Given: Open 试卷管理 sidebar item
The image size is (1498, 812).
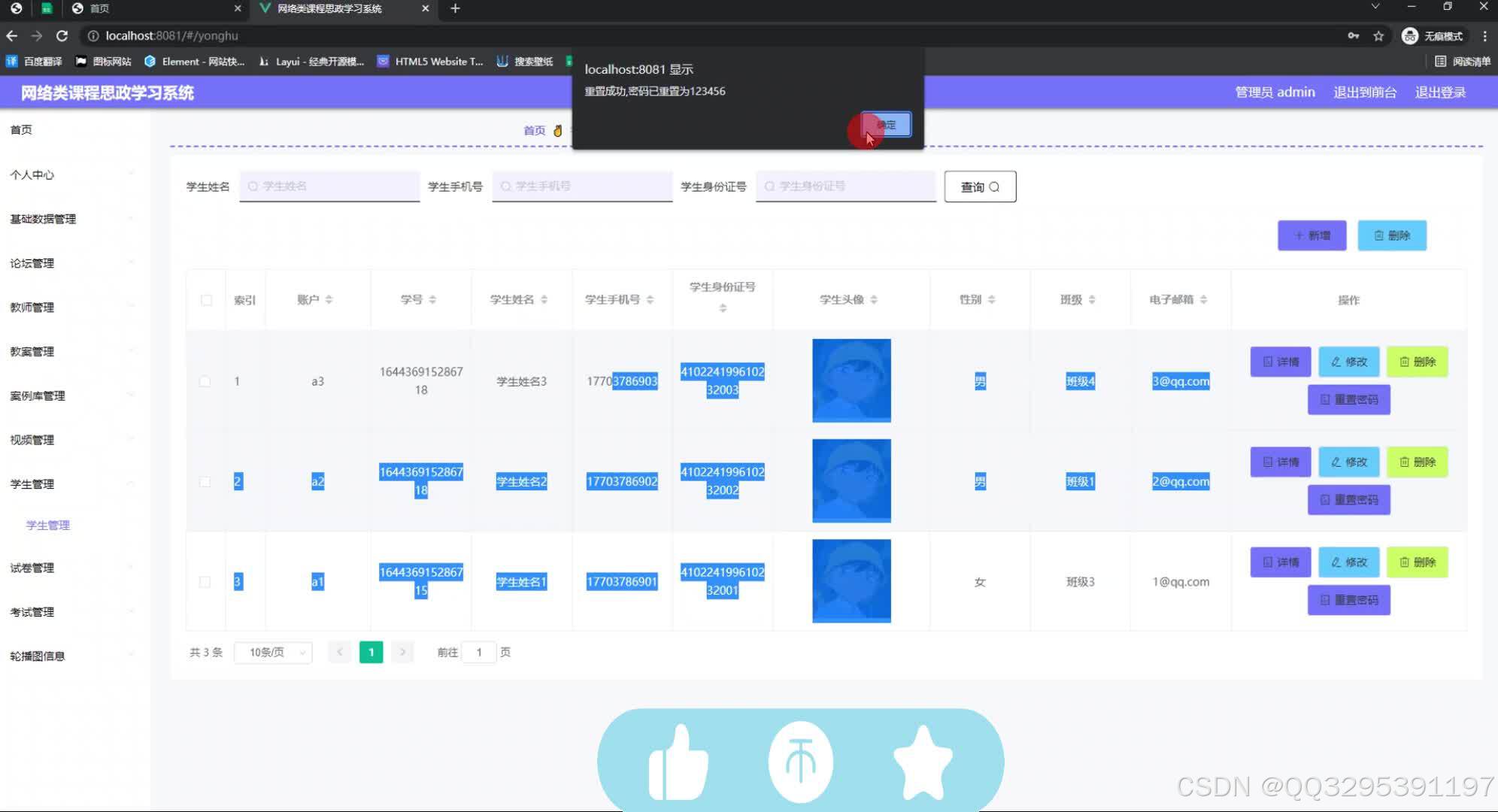Looking at the screenshot, I should click(x=74, y=568).
